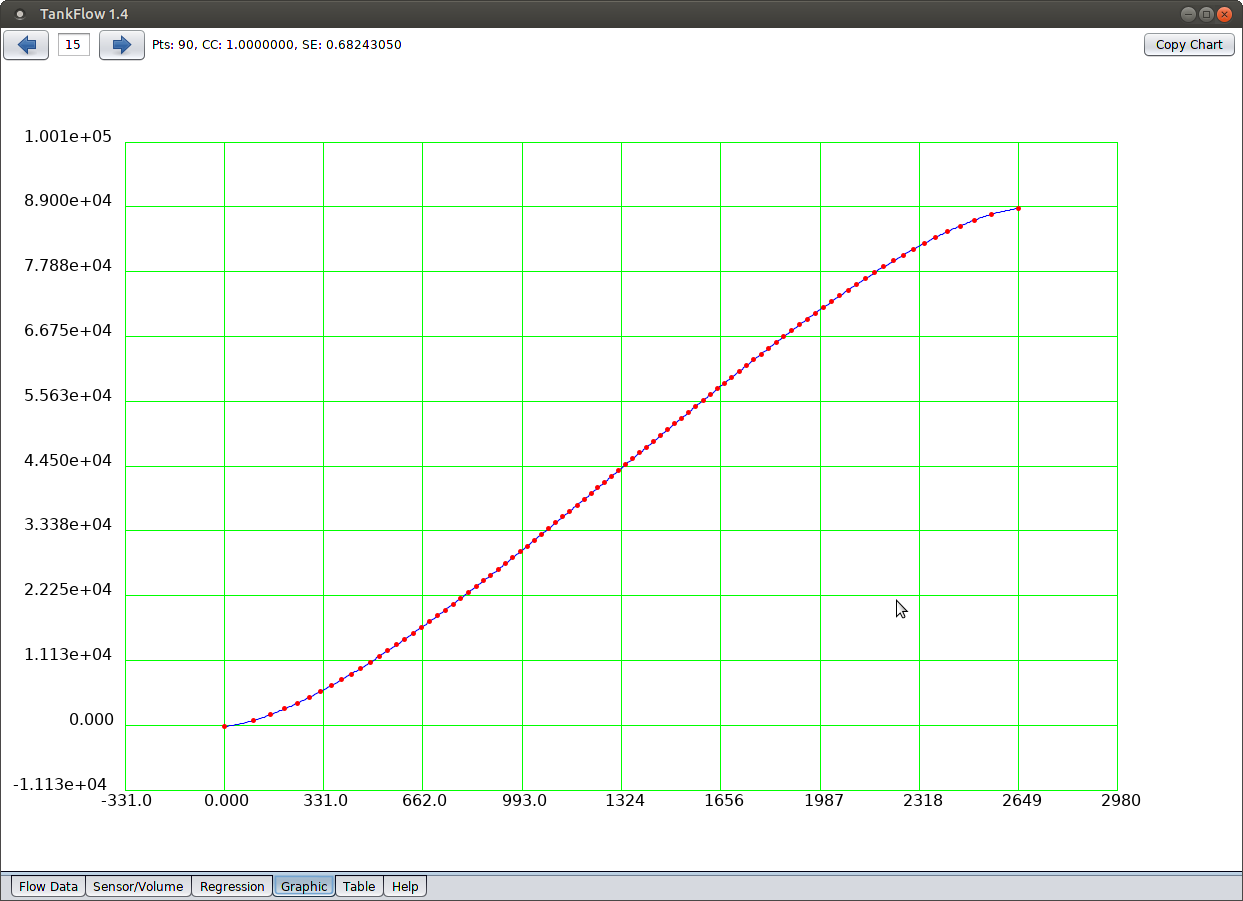Select the Graphic tab
Screen dimensions: 1243x901
click(x=304, y=886)
